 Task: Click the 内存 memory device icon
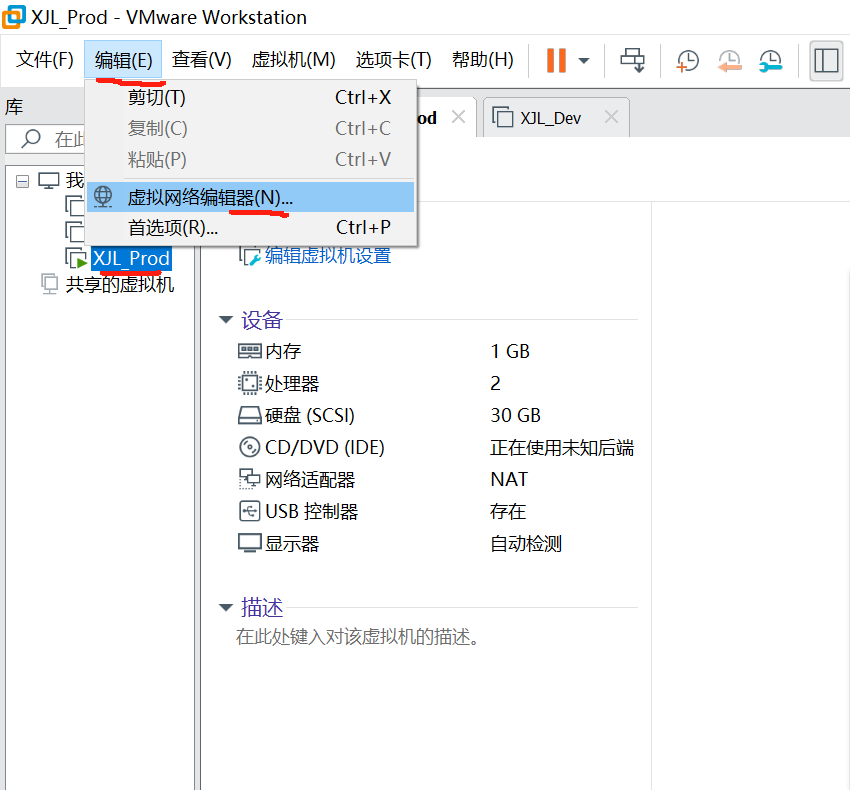pyautogui.click(x=249, y=351)
